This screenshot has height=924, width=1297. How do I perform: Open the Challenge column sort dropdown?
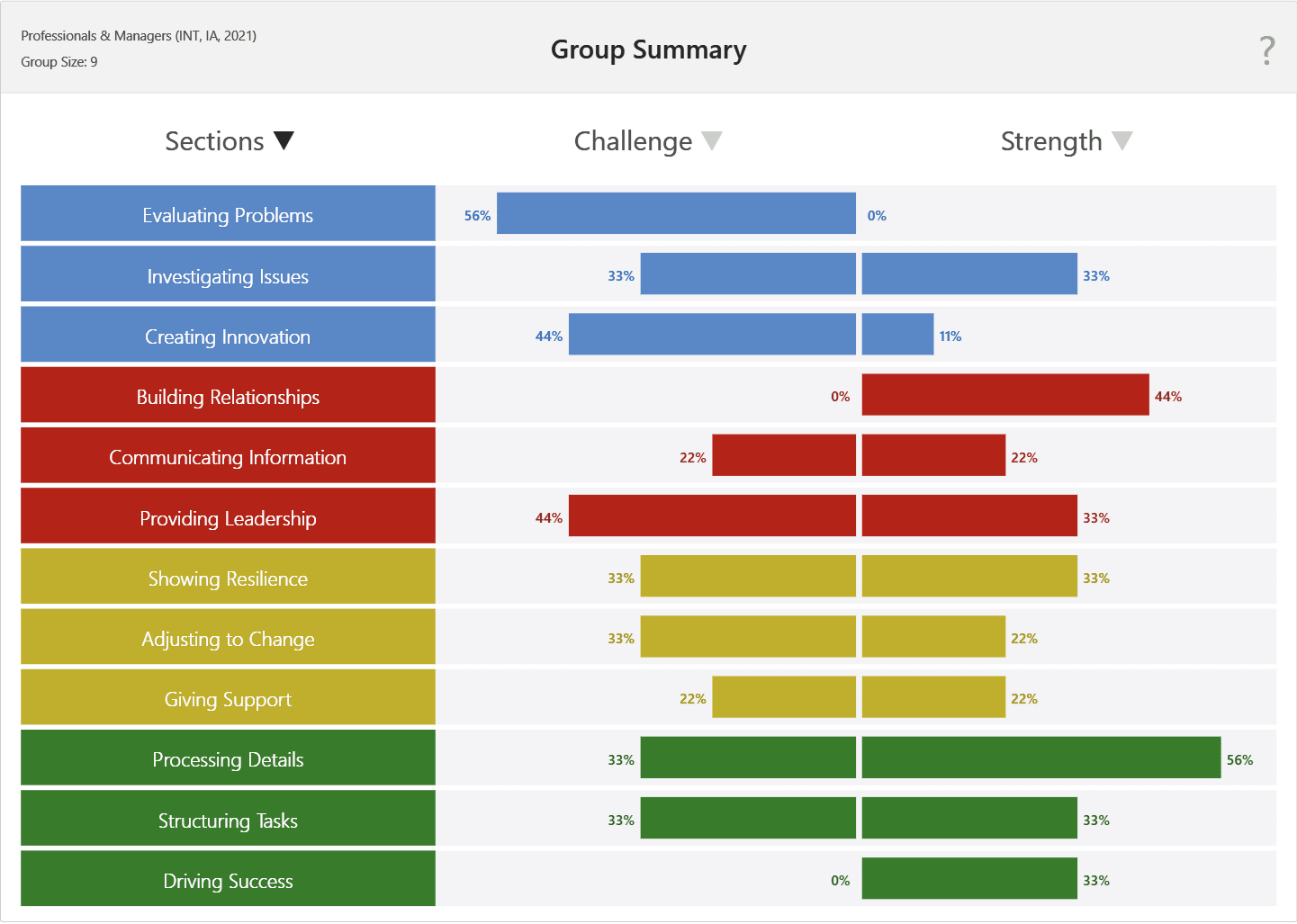pyautogui.click(x=713, y=140)
